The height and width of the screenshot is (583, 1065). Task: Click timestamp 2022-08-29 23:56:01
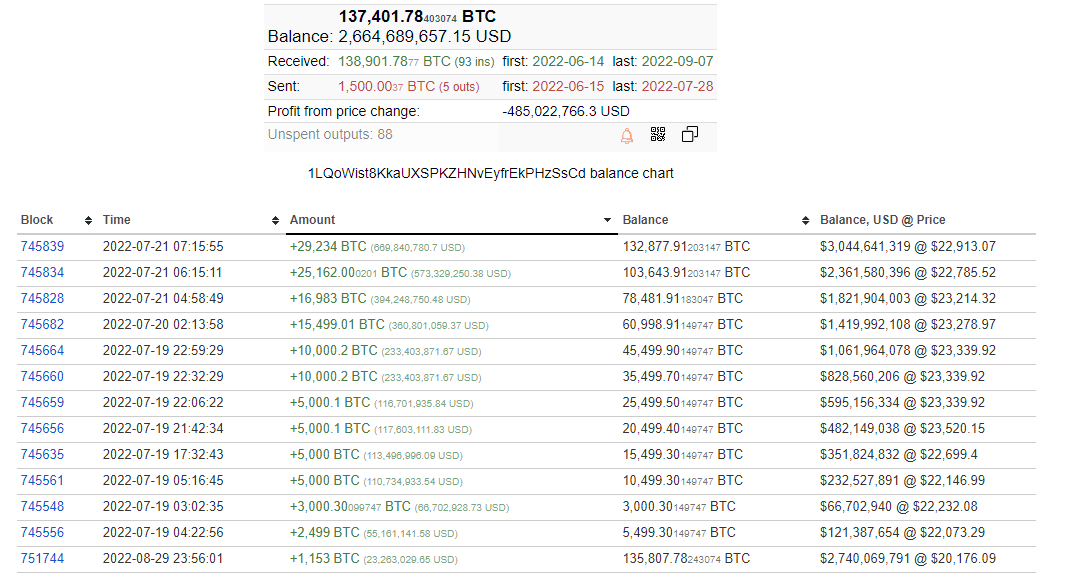163,559
